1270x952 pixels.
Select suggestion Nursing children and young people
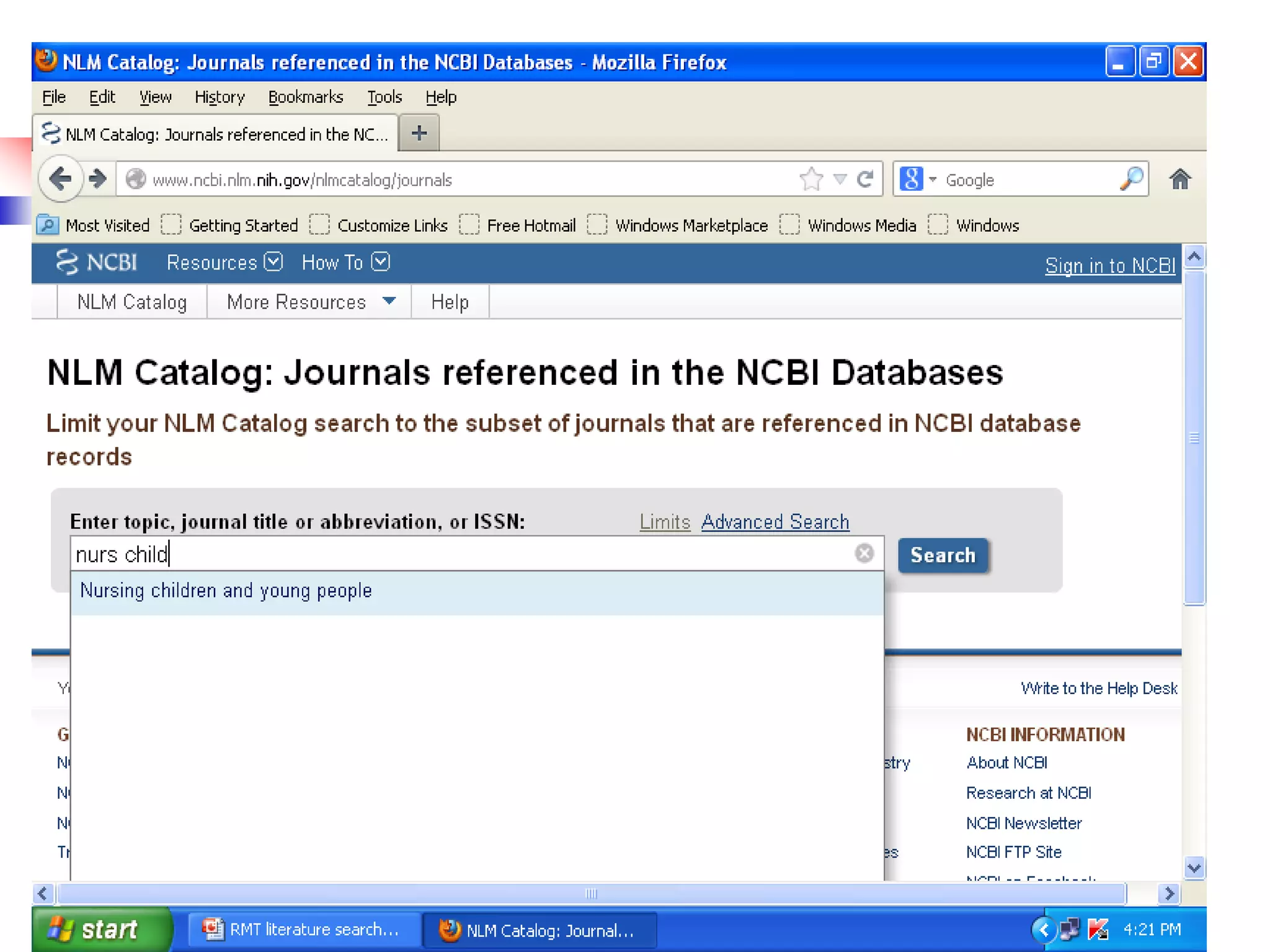click(226, 591)
